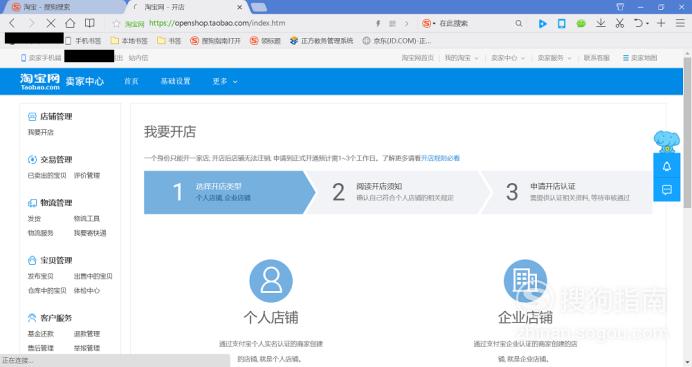Go back with the browser back arrow
Viewport: 692px width, 367px height.
click(12, 23)
